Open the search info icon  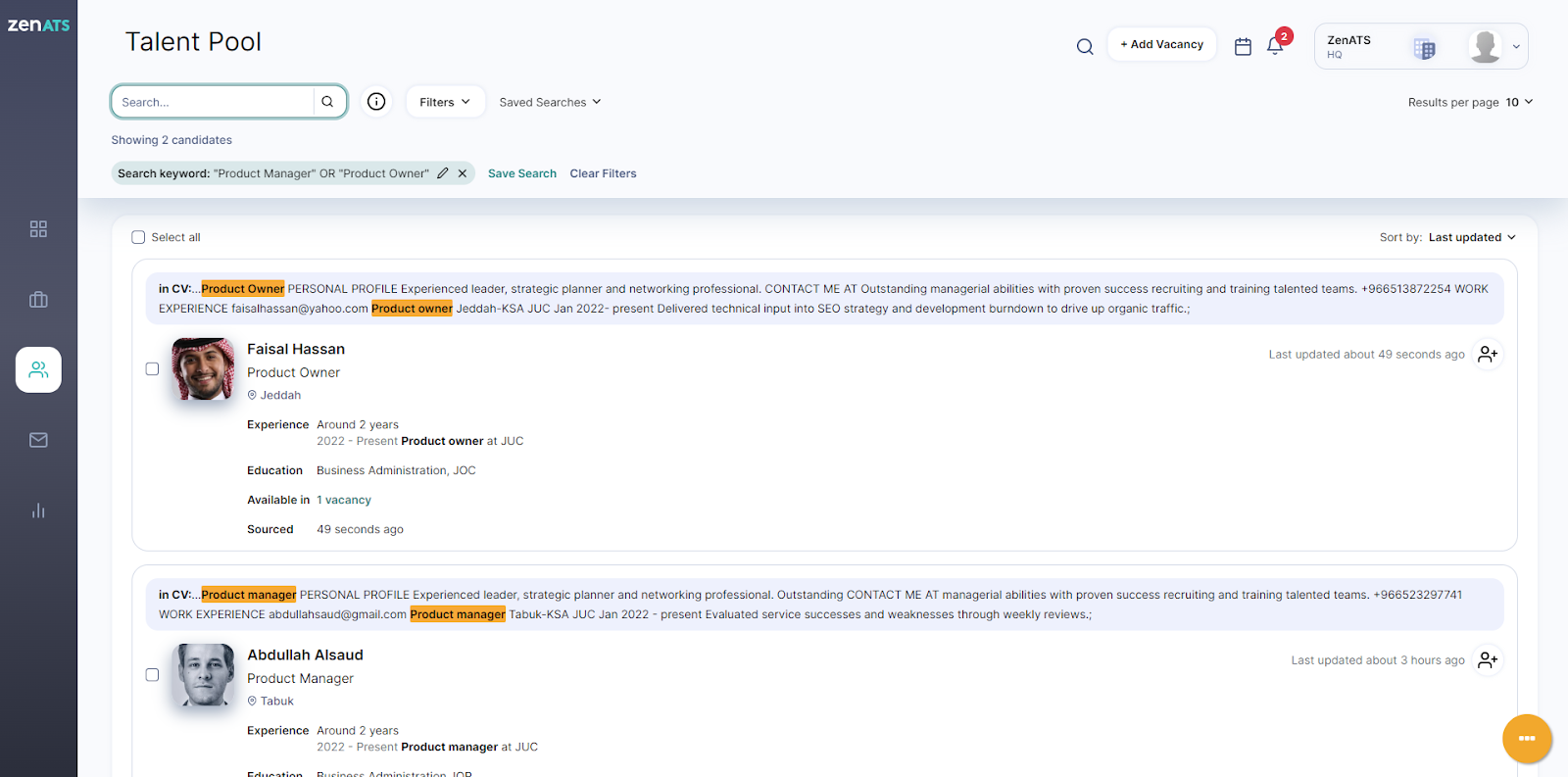click(376, 101)
